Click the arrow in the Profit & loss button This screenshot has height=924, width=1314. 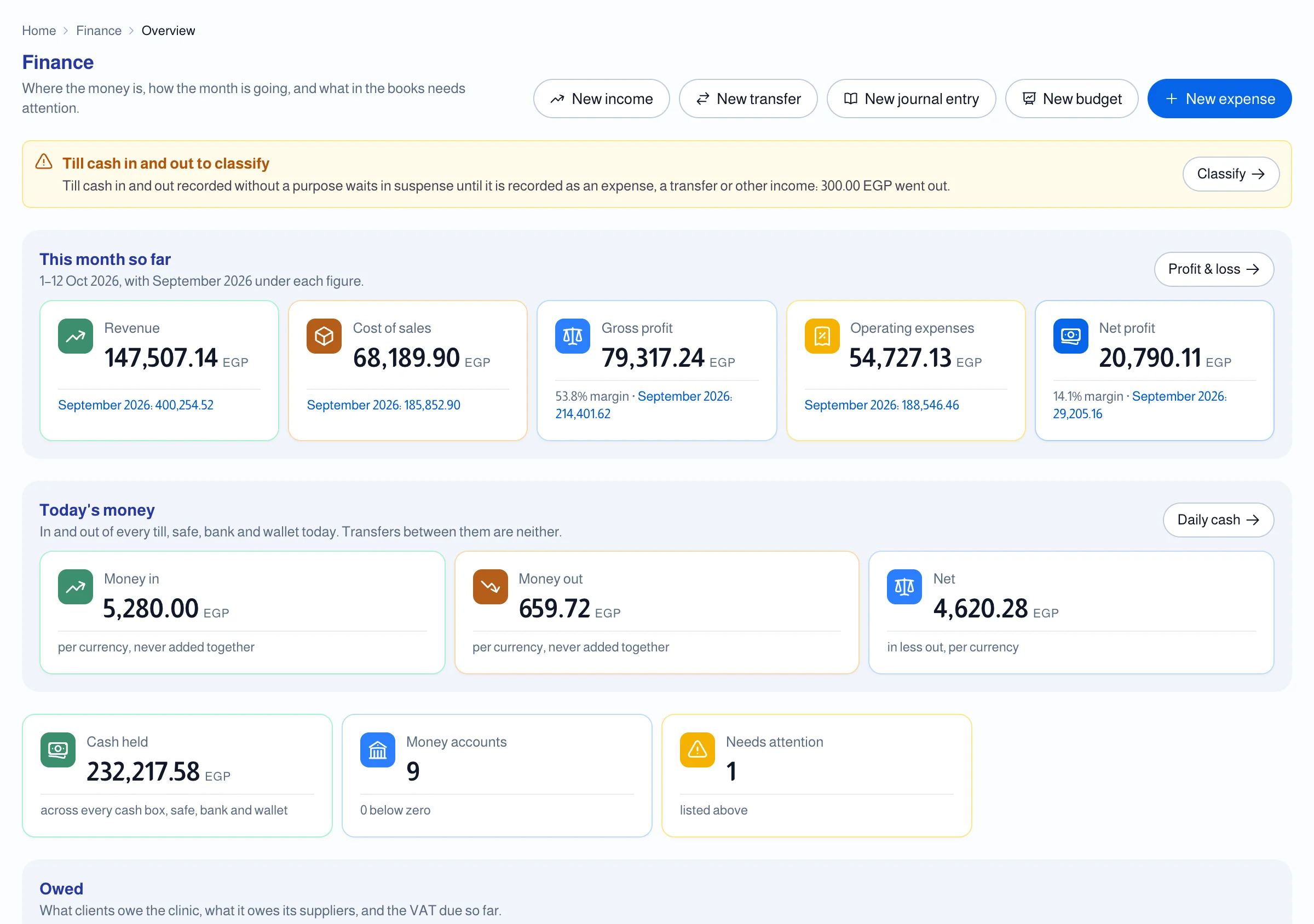pos(1253,269)
